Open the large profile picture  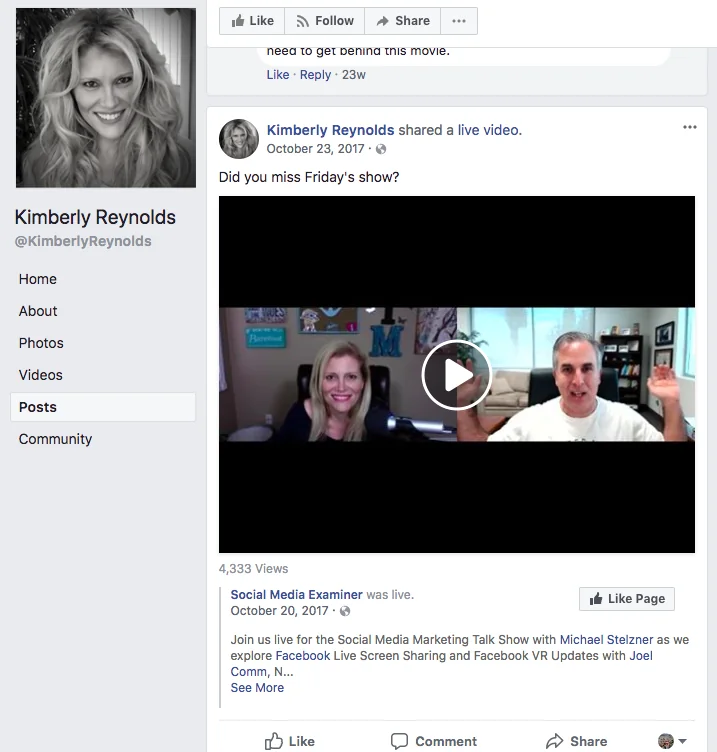tap(106, 98)
